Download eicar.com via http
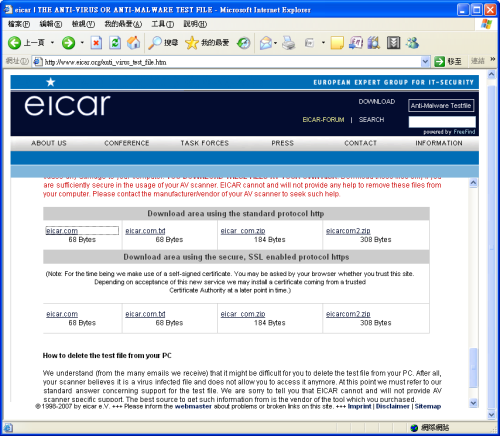The width and height of the screenshot is (500, 436). [62, 231]
